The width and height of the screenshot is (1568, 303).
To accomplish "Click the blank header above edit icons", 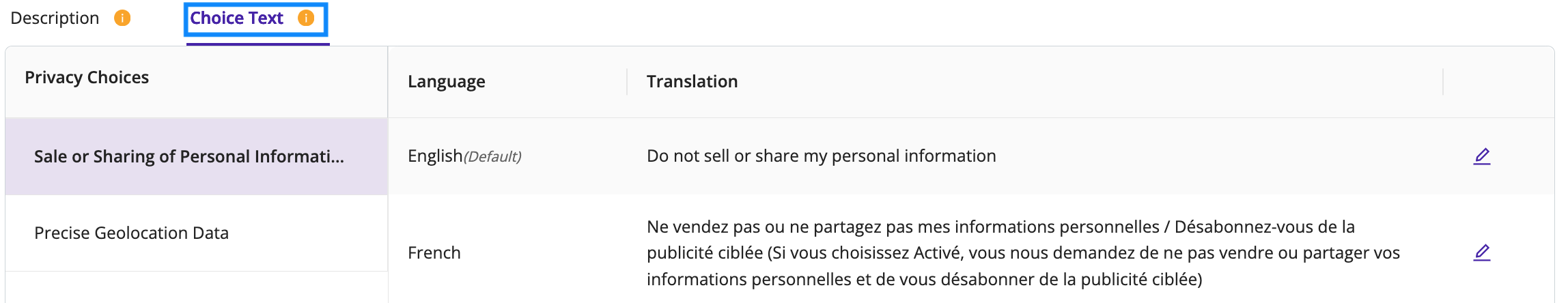I will [1498, 81].
